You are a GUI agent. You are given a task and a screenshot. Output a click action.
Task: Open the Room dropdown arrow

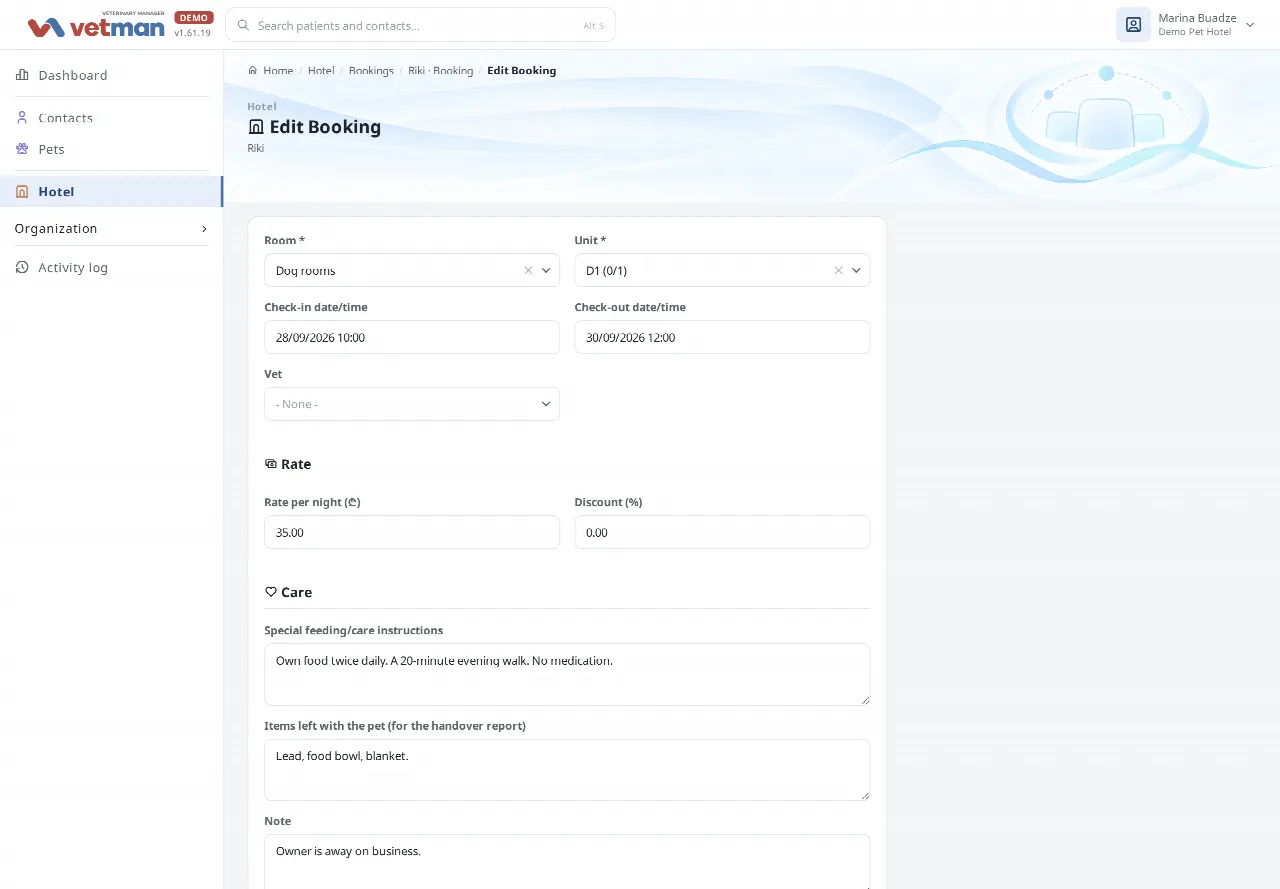click(x=546, y=270)
